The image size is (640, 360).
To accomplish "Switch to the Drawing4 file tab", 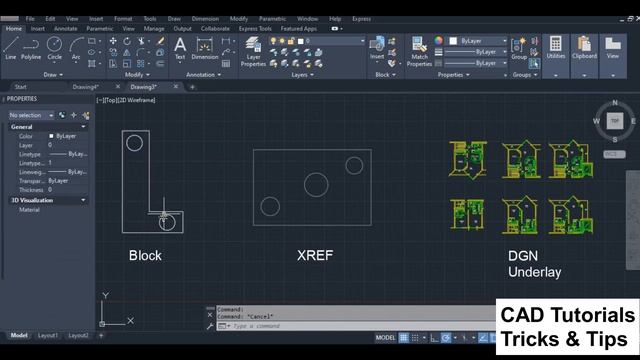I will tap(85, 87).
